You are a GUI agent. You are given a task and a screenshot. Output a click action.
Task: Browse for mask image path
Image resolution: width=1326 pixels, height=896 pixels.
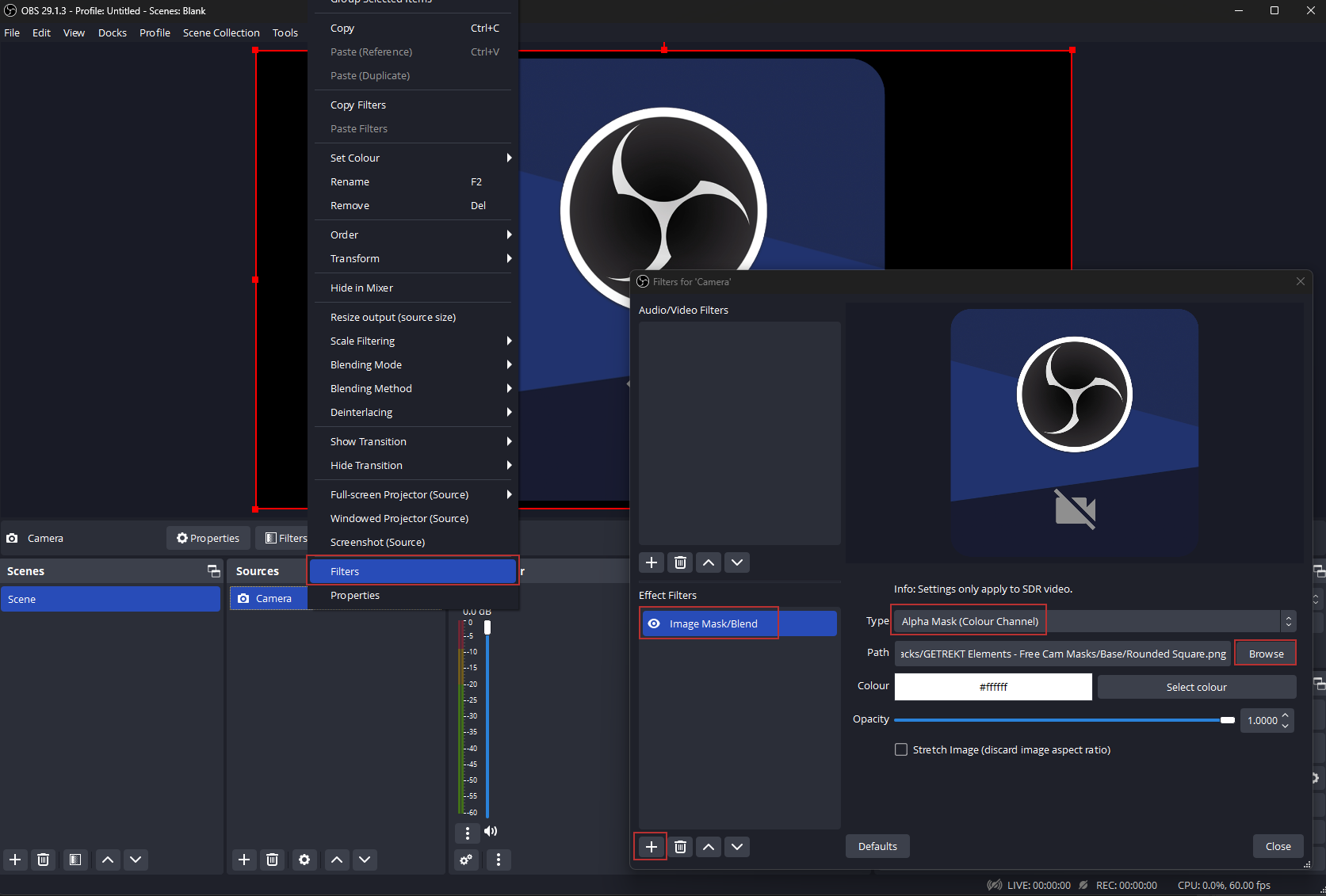click(x=1266, y=654)
